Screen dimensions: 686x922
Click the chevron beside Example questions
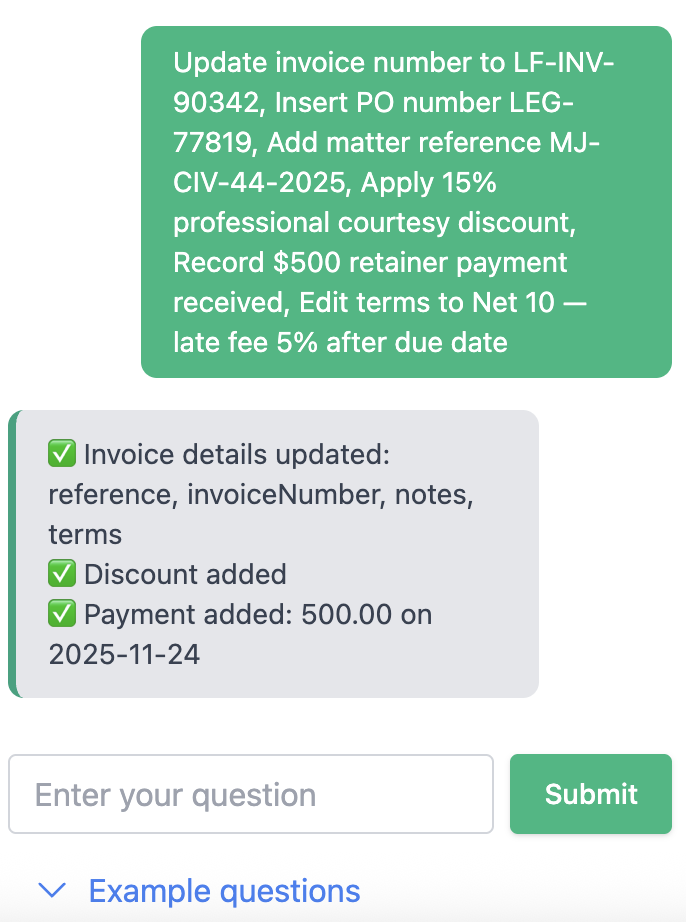(52, 891)
